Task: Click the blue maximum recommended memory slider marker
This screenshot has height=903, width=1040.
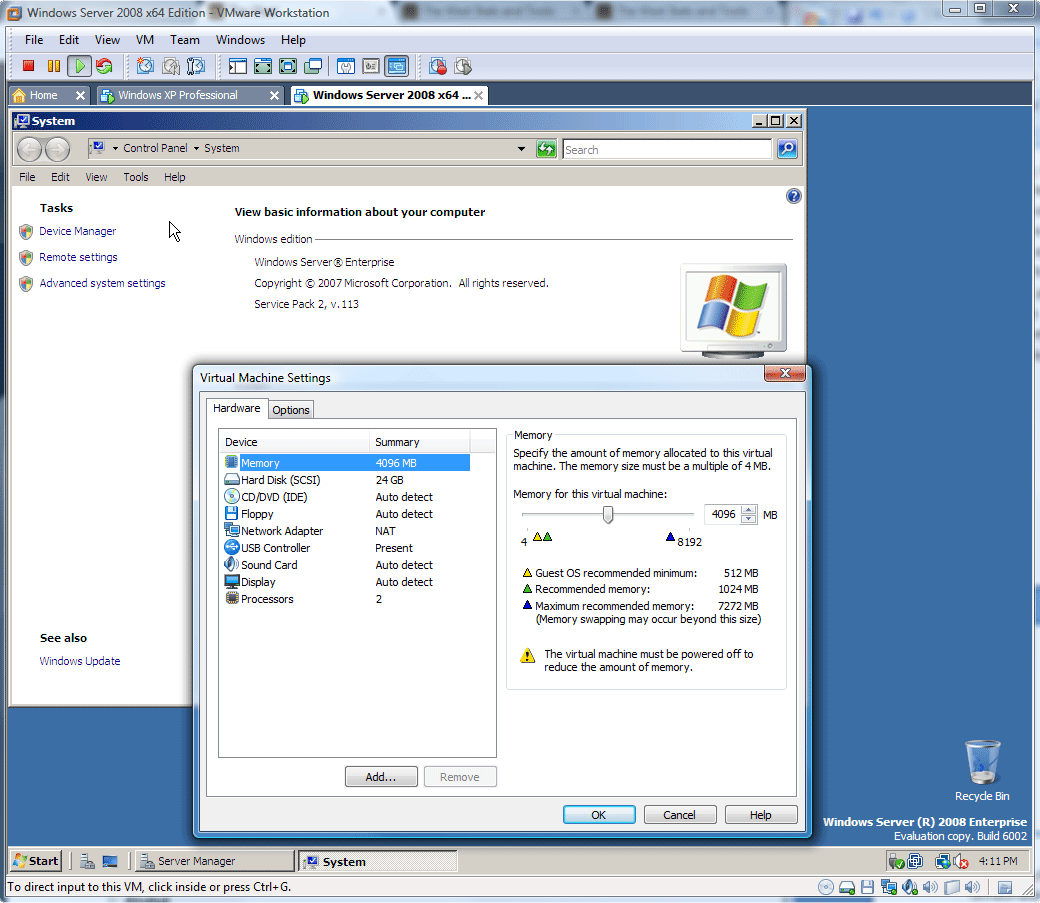Action: [x=671, y=537]
